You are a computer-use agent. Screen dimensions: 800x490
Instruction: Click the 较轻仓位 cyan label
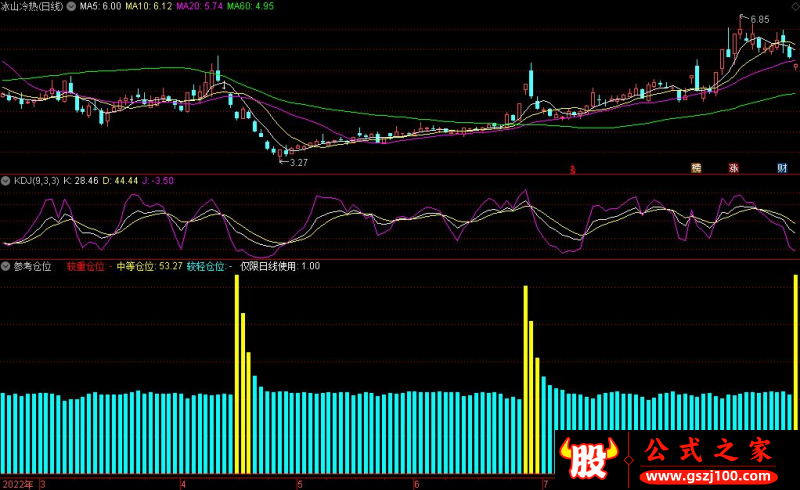click(208, 267)
